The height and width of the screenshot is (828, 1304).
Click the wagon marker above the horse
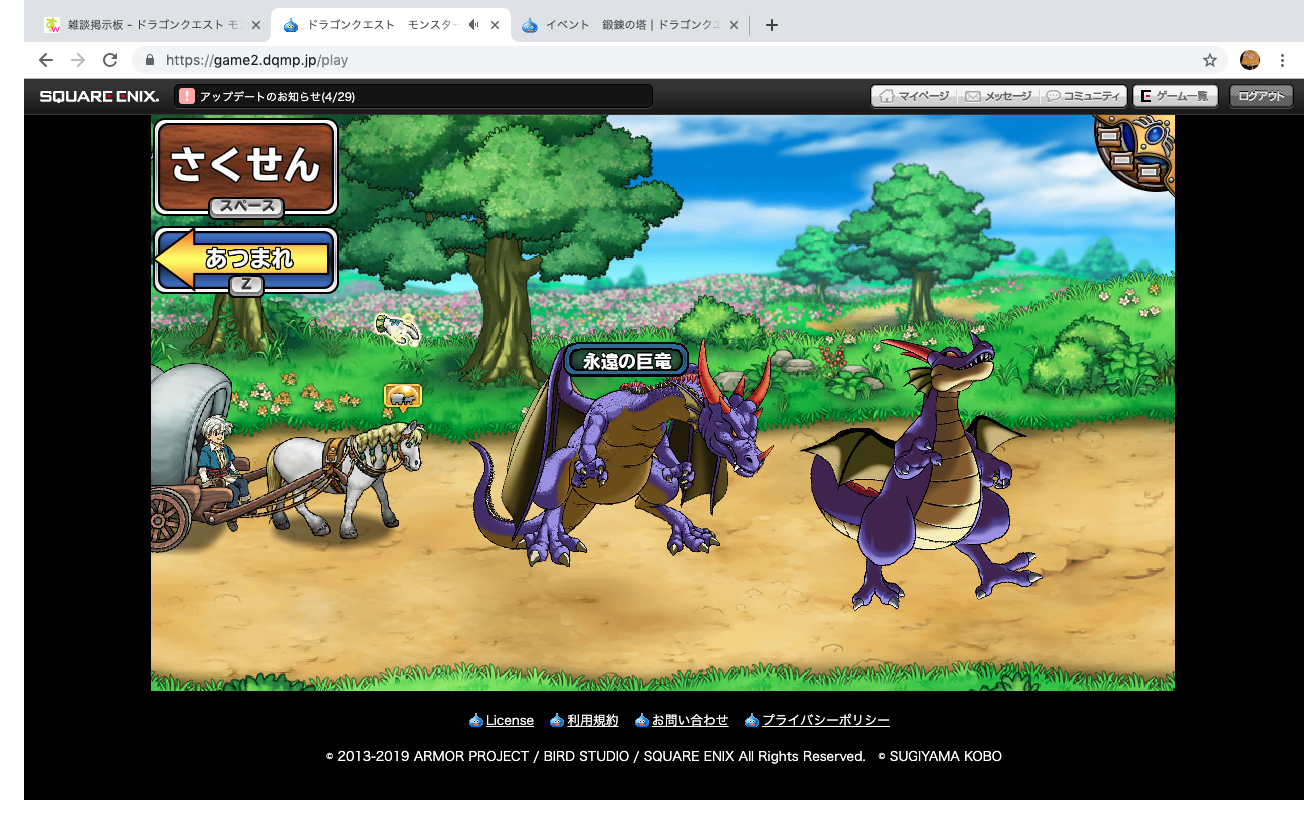tap(402, 397)
